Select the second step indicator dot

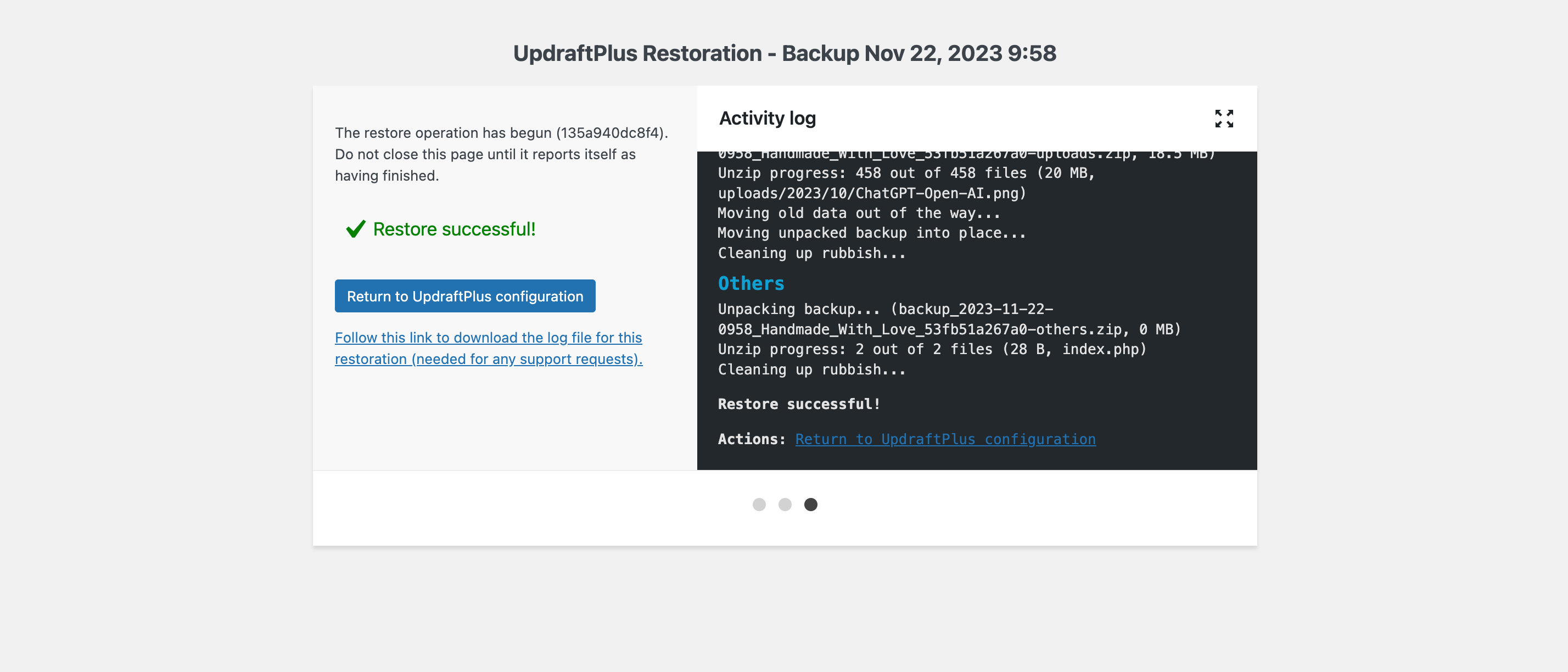(x=785, y=505)
